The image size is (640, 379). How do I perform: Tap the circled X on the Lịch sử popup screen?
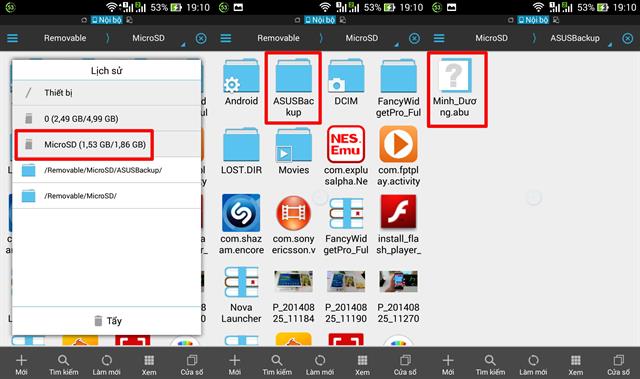pos(201,38)
